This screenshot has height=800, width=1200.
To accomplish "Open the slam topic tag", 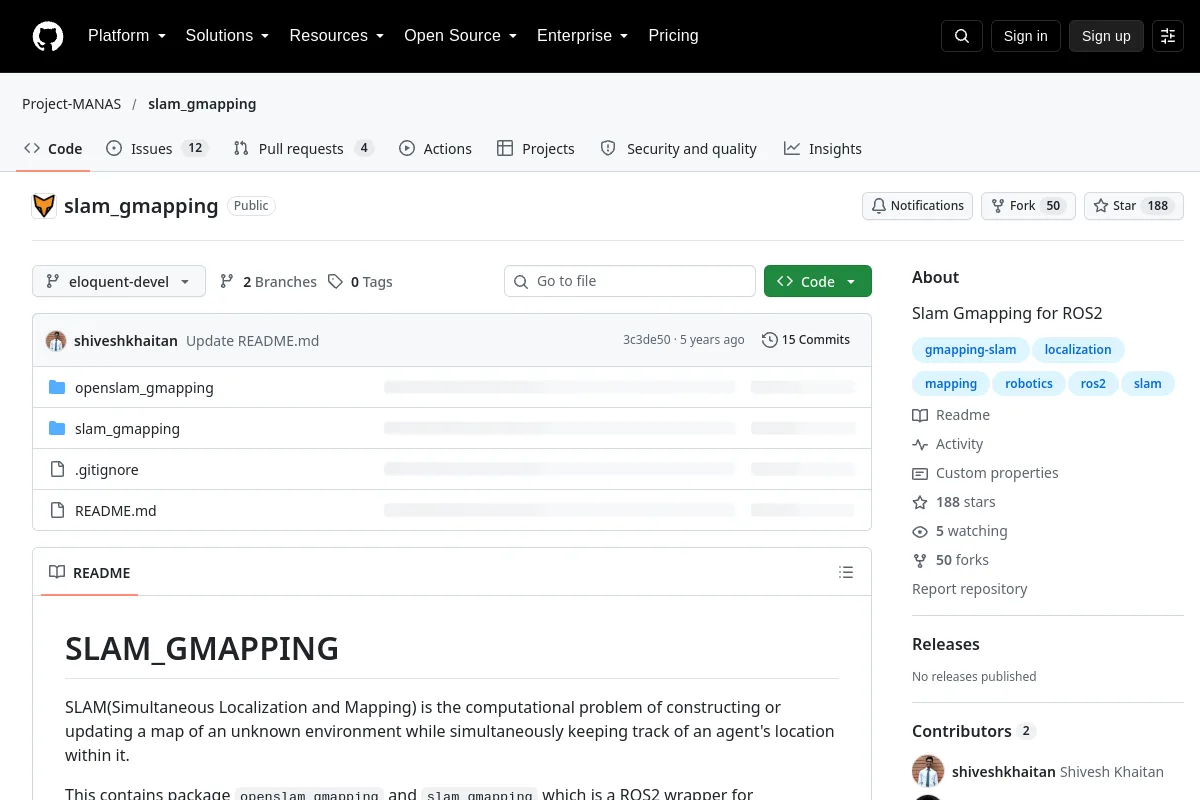I will click(1148, 384).
